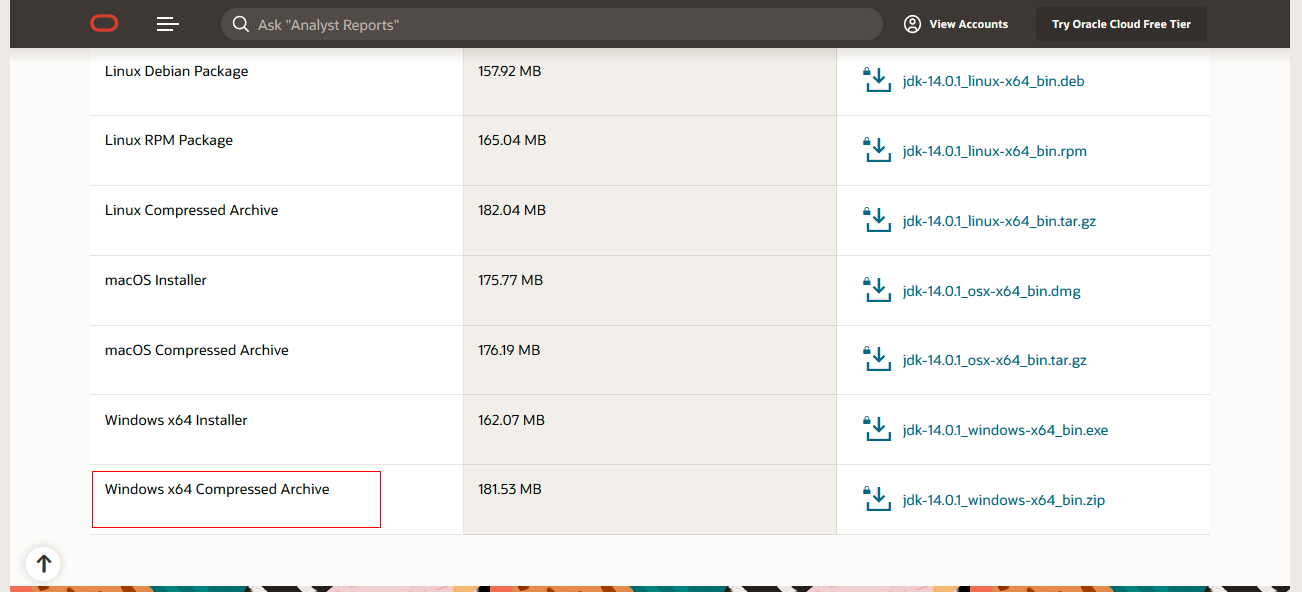Click the 182.04 MB size cell
The image size is (1302, 592).
(x=650, y=221)
